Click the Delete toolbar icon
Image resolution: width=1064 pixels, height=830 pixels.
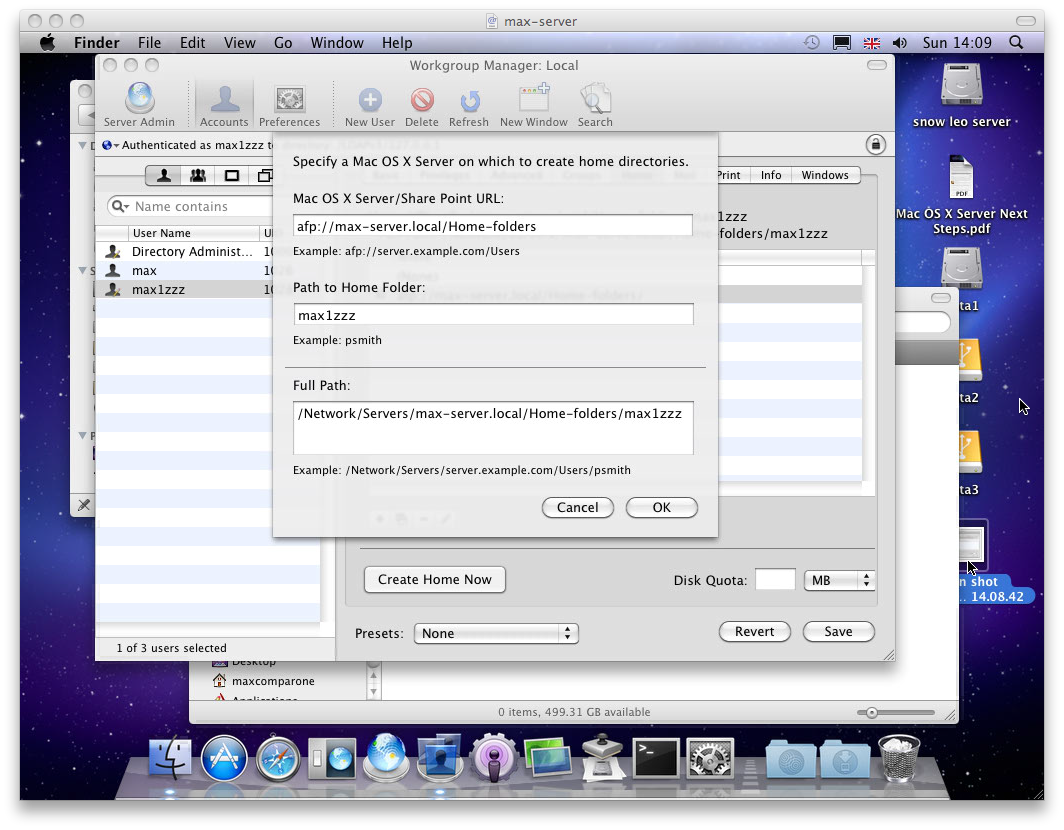[x=421, y=105]
